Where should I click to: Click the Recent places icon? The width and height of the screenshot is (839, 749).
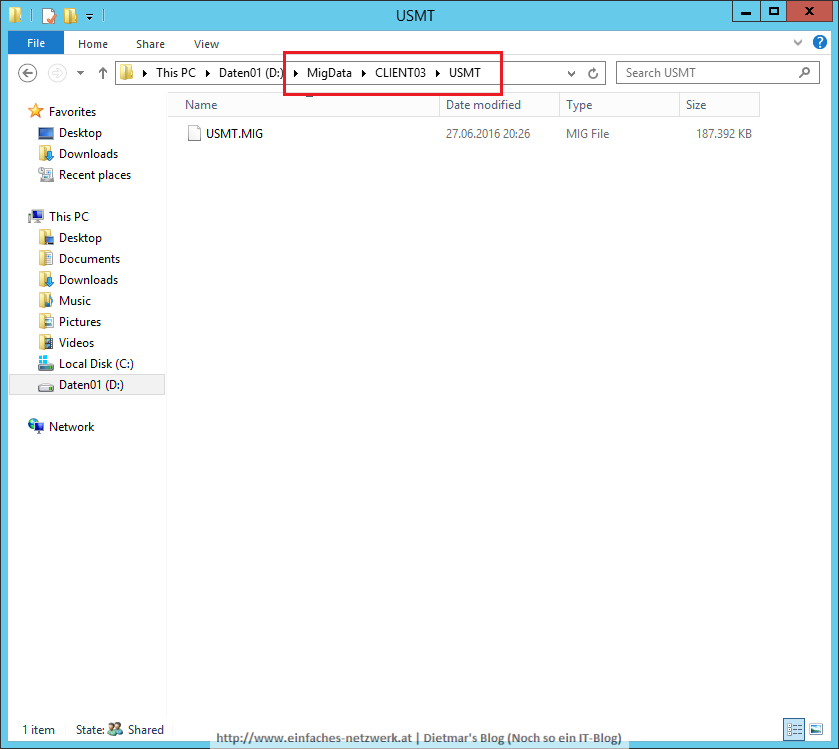click(x=46, y=174)
